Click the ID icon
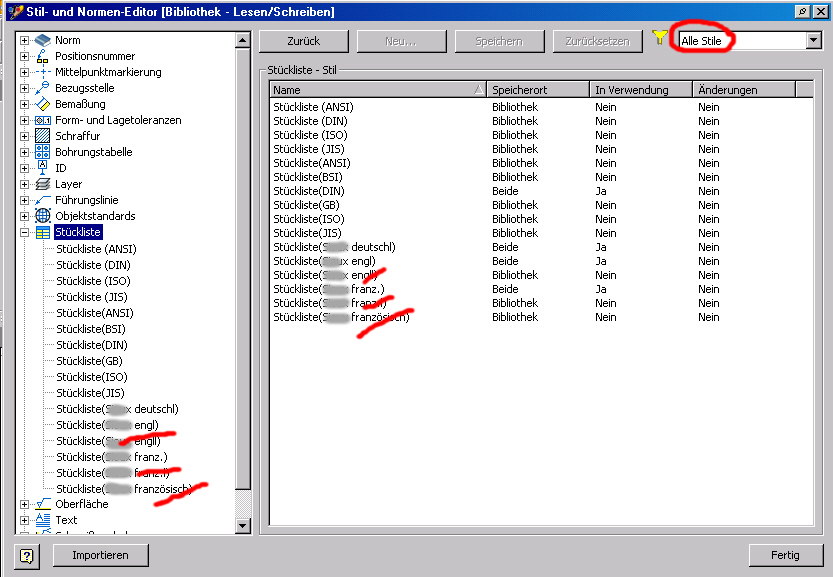 [x=42, y=168]
